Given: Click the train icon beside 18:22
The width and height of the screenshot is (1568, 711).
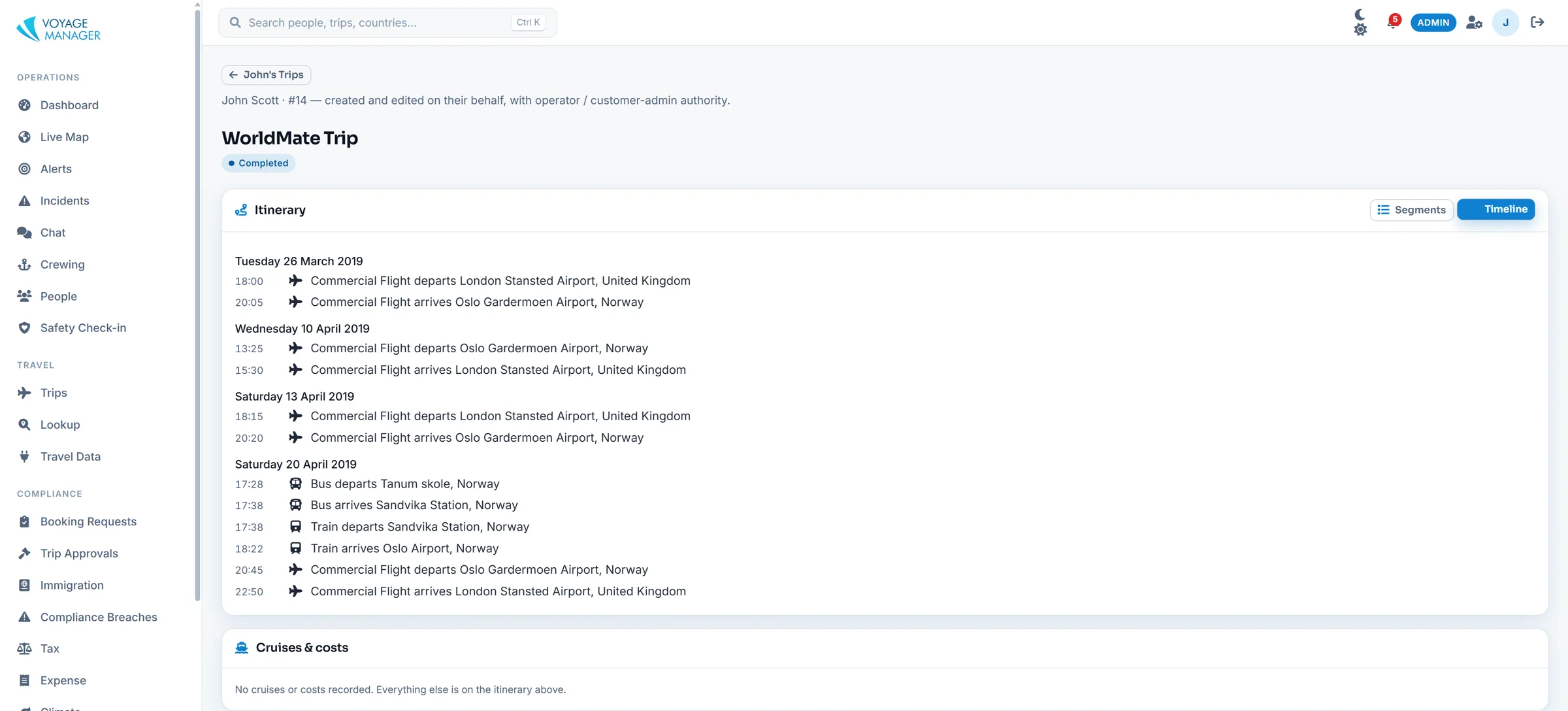Looking at the screenshot, I should (x=295, y=548).
